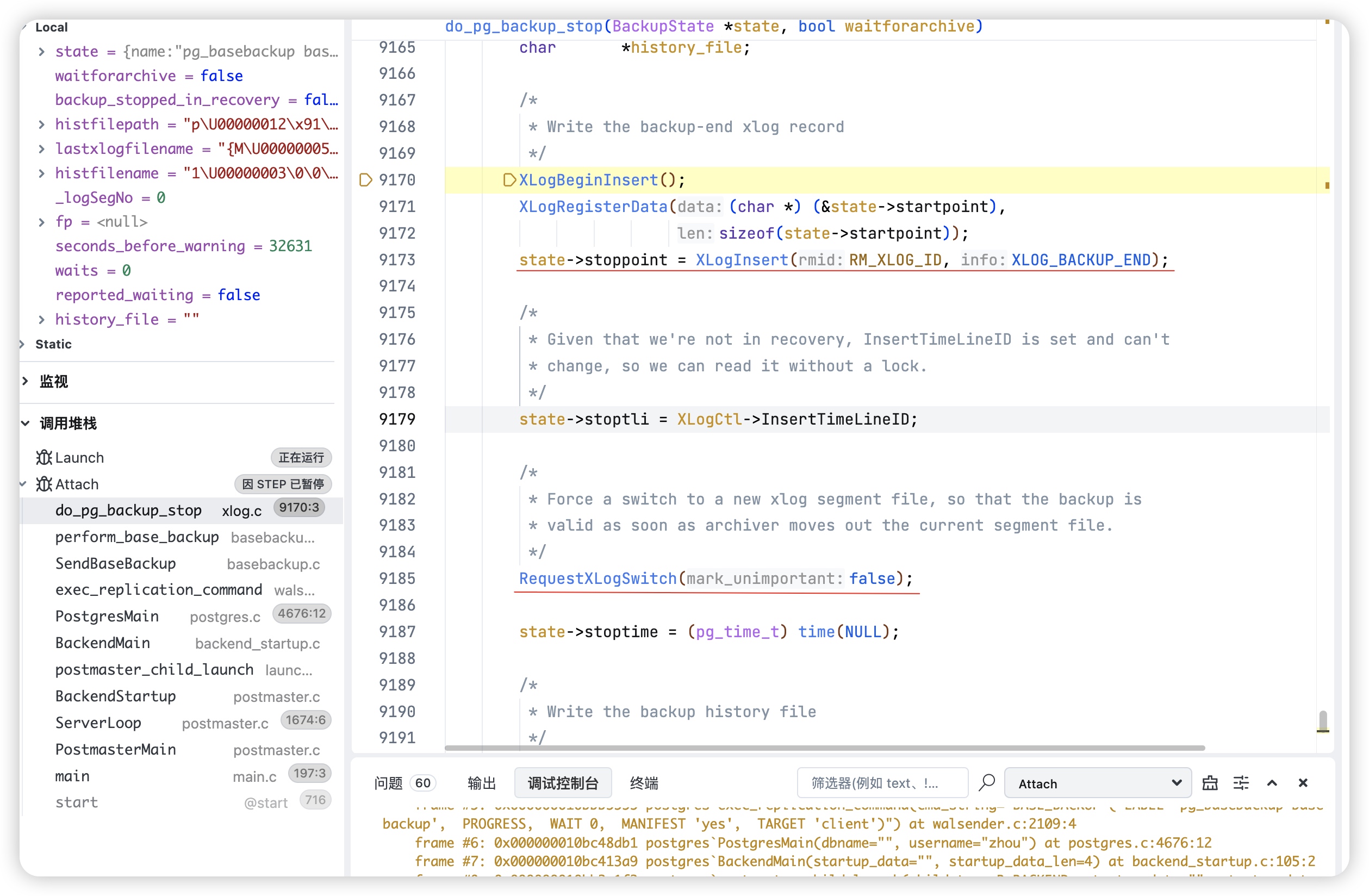Open the Attach session dropdown
1369x896 pixels.
click(1098, 783)
